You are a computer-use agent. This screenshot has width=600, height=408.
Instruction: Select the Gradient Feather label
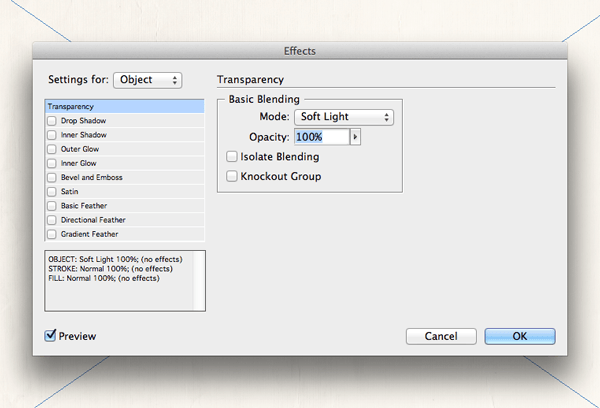tap(90, 234)
